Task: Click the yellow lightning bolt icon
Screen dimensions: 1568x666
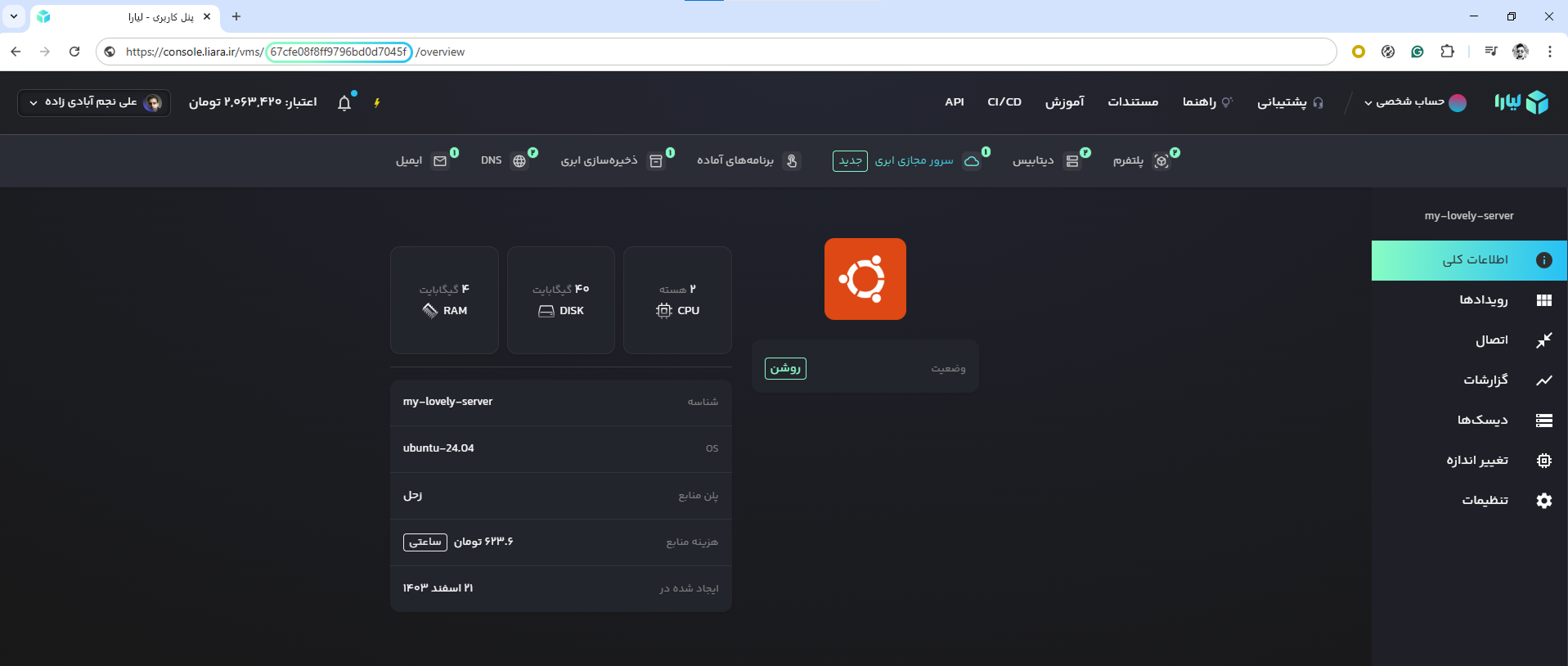Action: [x=377, y=102]
